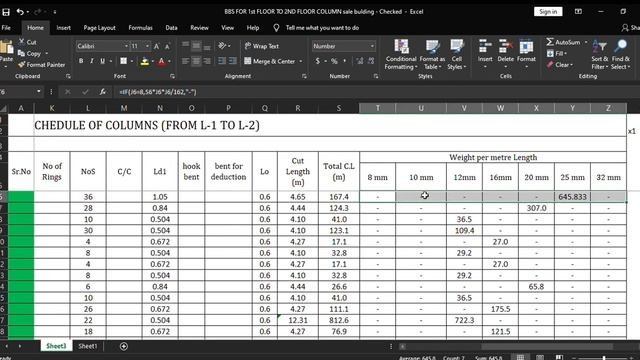Open the Format cells menu
The image size is (640, 360).
(x=526, y=54)
